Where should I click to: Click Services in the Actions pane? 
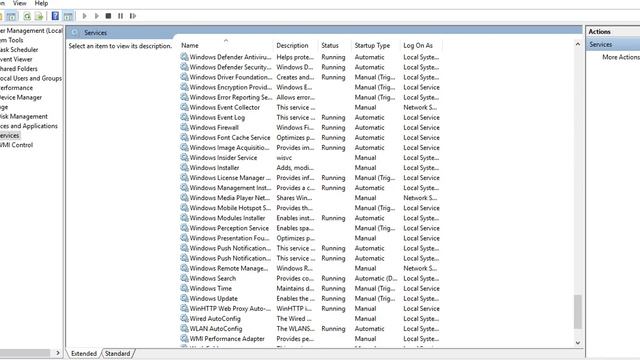pos(601,44)
